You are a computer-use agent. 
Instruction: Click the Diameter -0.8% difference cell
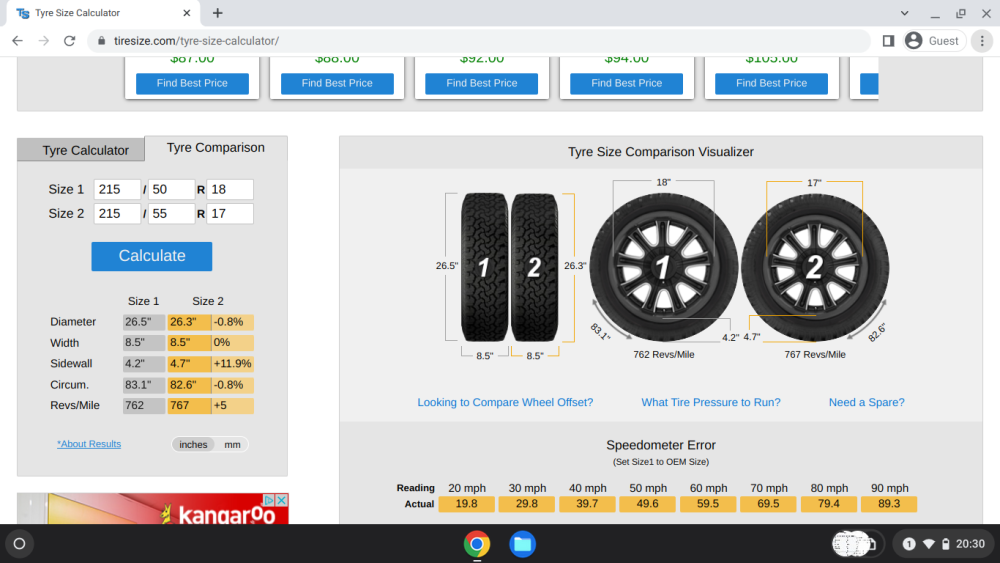click(x=232, y=322)
